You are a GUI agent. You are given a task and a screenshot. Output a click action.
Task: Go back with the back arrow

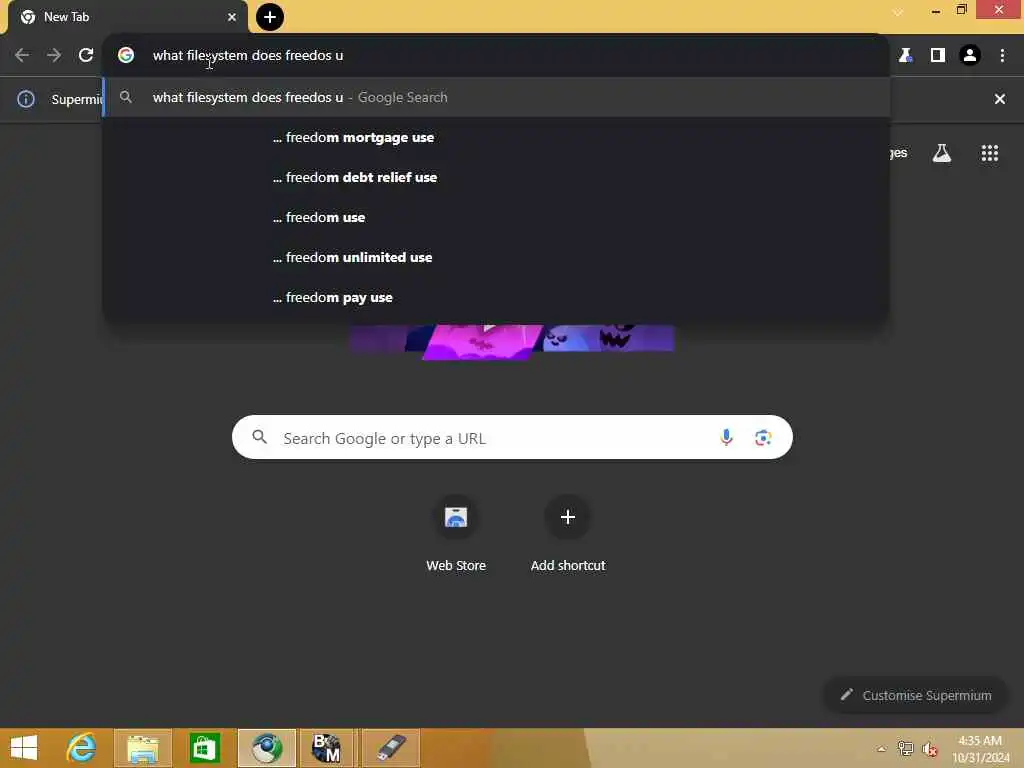coord(22,56)
